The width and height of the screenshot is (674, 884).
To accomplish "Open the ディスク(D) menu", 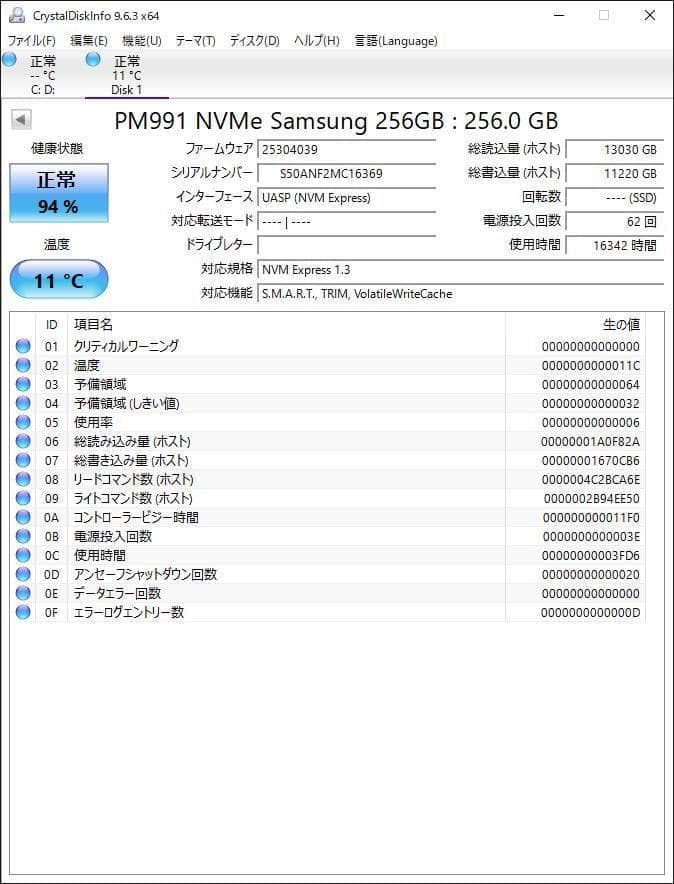I will tap(254, 41).
